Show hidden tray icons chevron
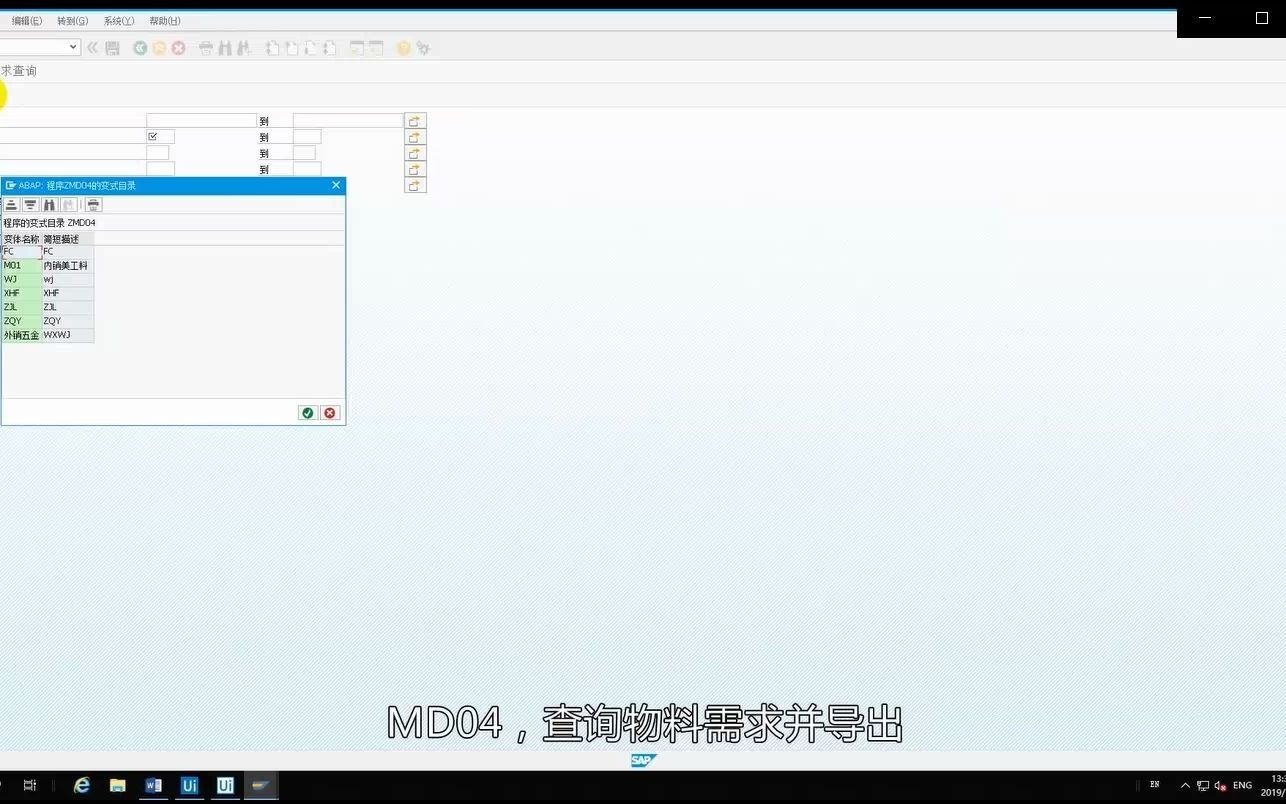1286x804 pixels. [1186, 786]
